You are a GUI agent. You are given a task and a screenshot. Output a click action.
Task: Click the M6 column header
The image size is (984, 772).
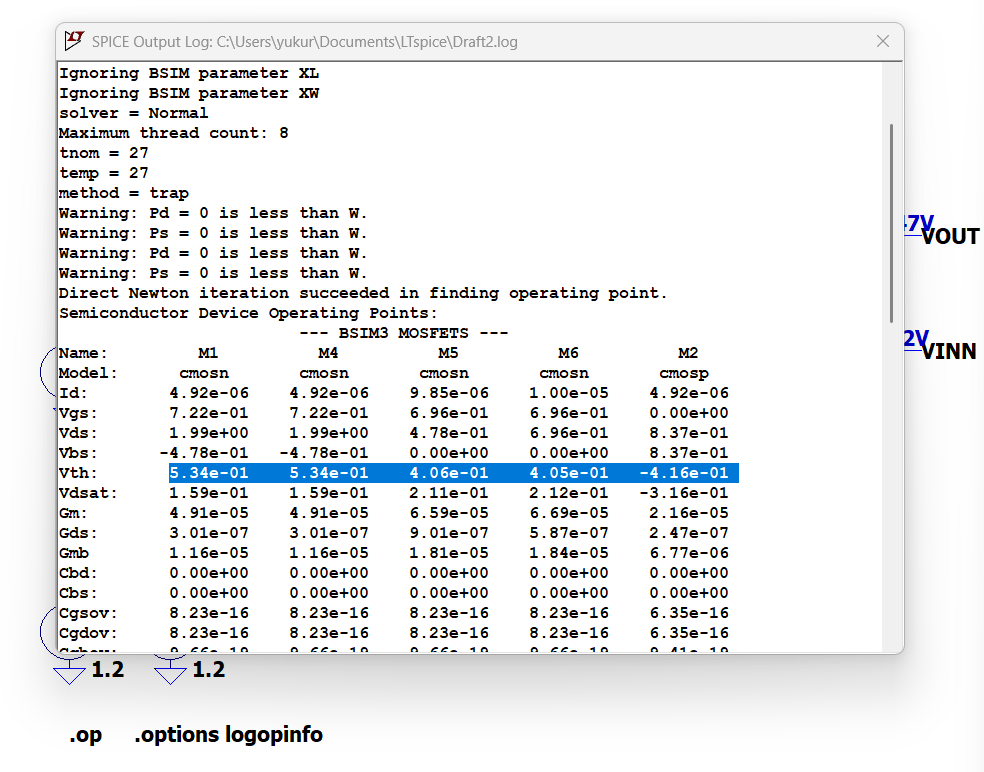pyautogui.click(x=568, y=353)
